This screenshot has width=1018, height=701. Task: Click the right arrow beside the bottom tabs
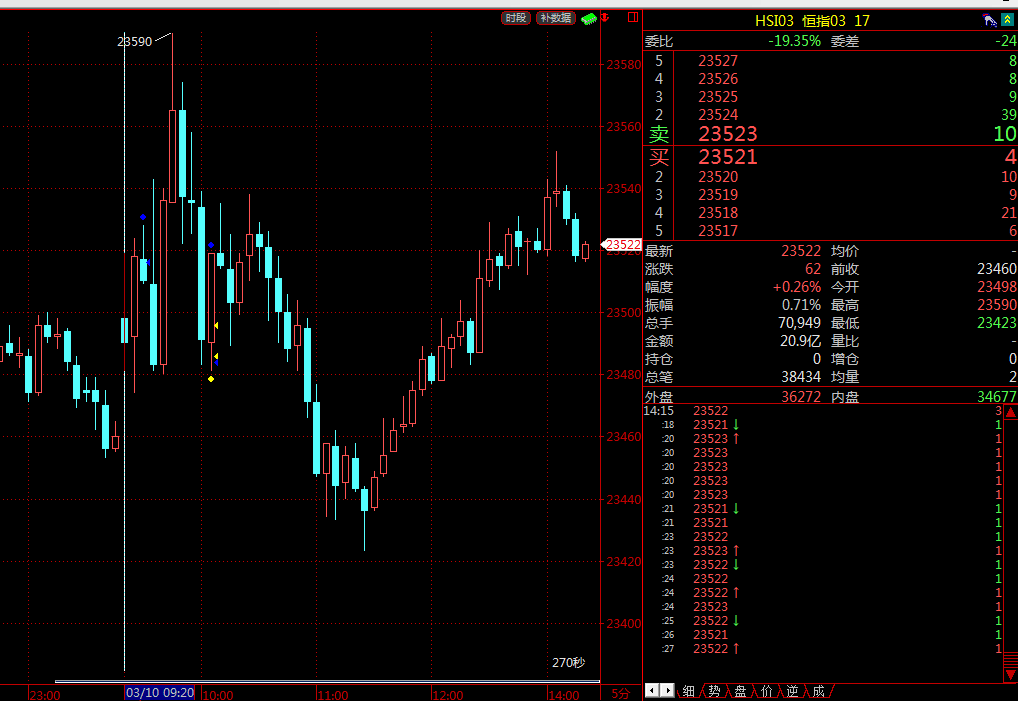667,690
